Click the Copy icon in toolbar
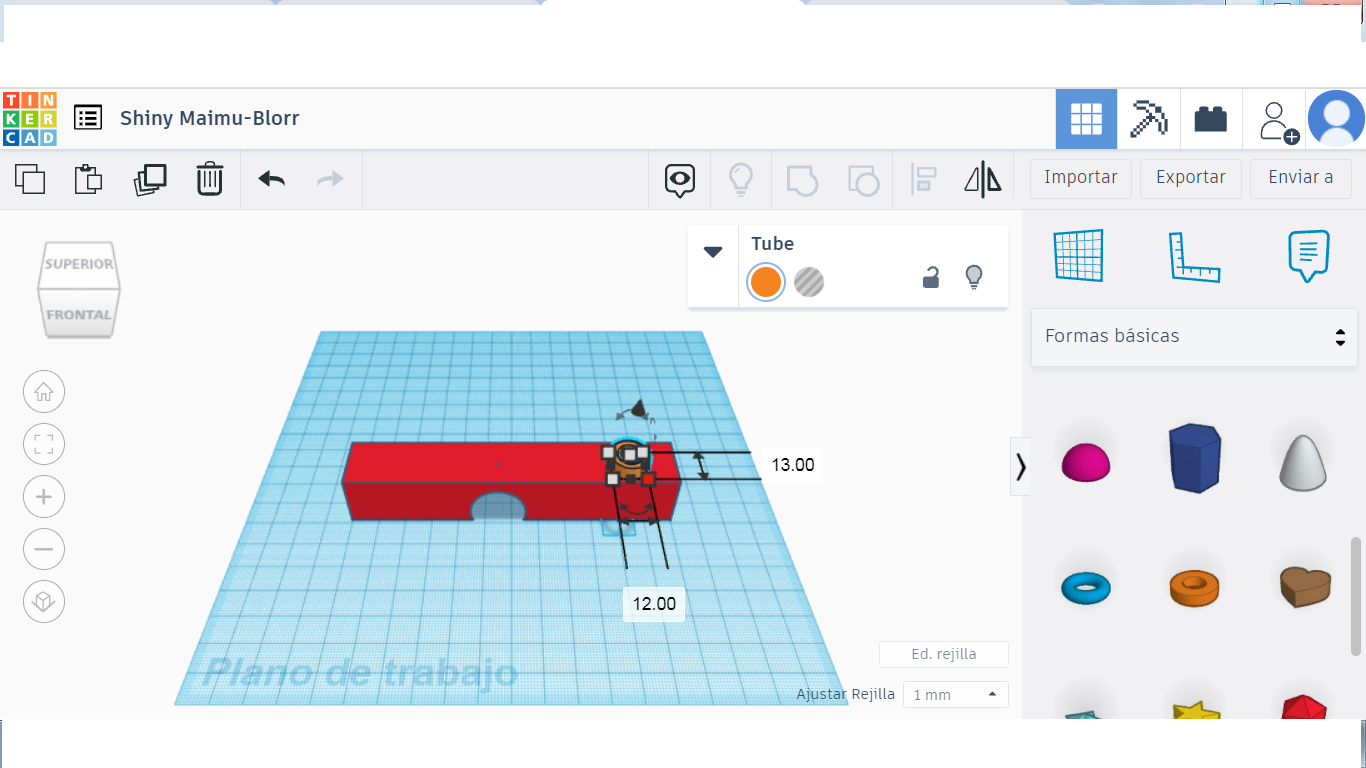 tap(30, 179)
